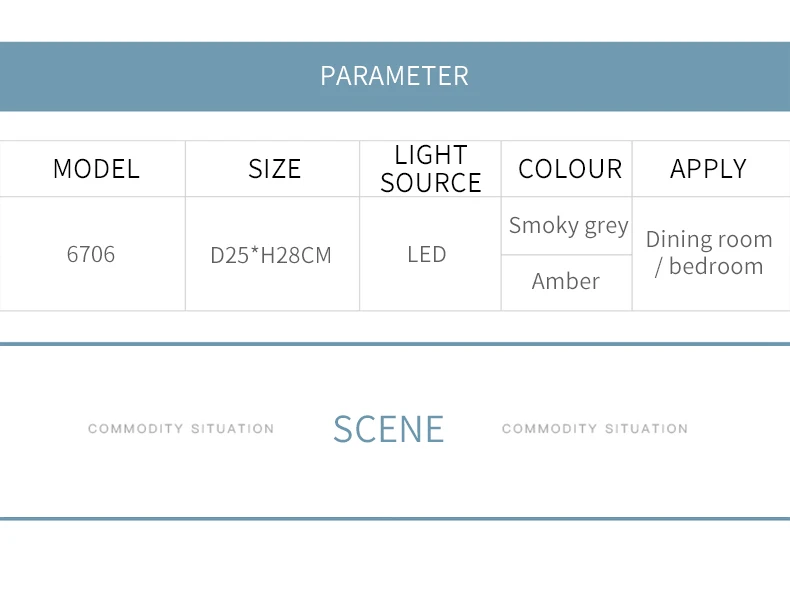Click the Dining room text
The width and height of the screenshot is (790, 598).
(x=709, y=239)
